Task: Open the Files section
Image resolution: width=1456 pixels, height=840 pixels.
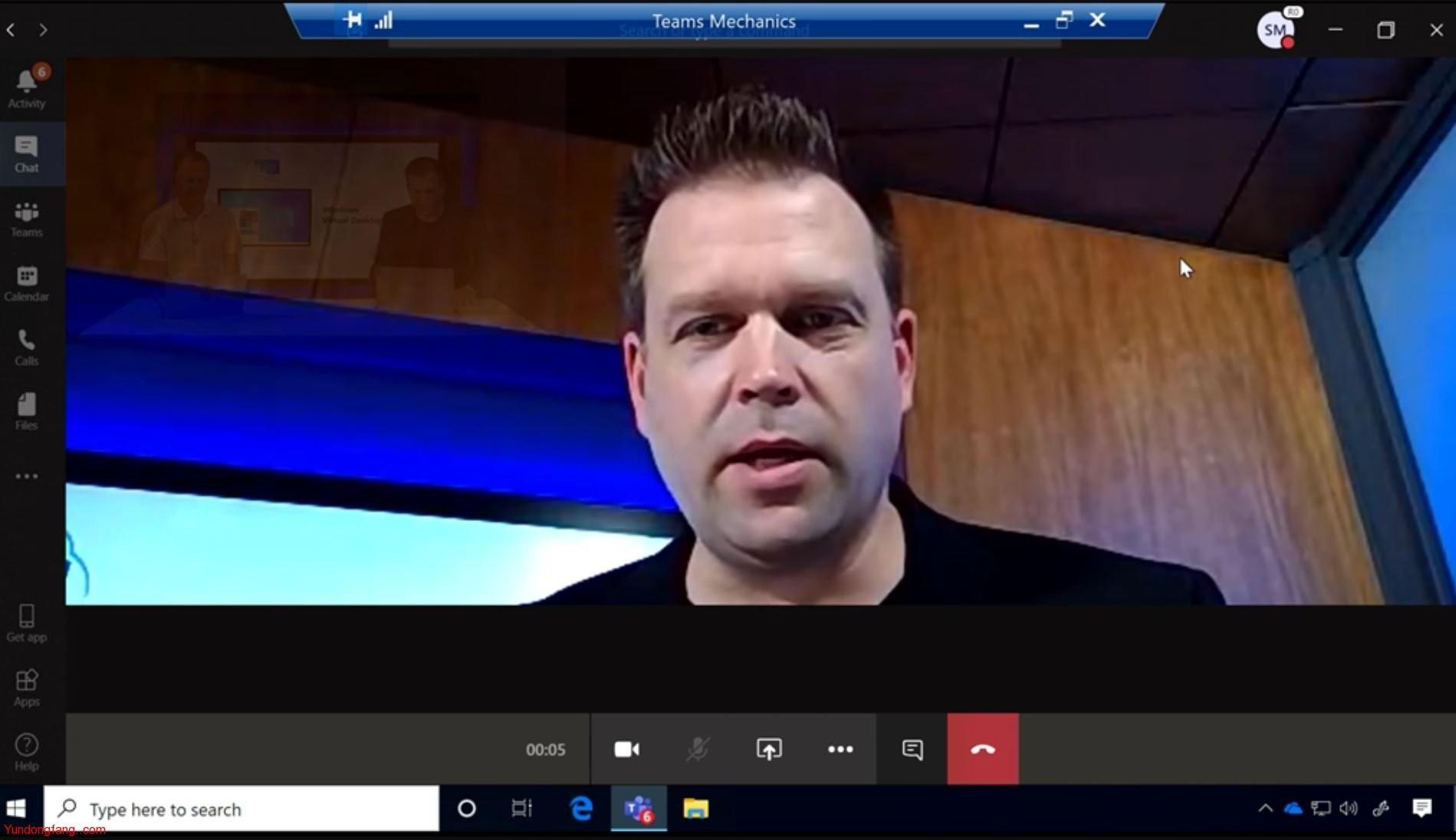Action: tap(27, 412)
